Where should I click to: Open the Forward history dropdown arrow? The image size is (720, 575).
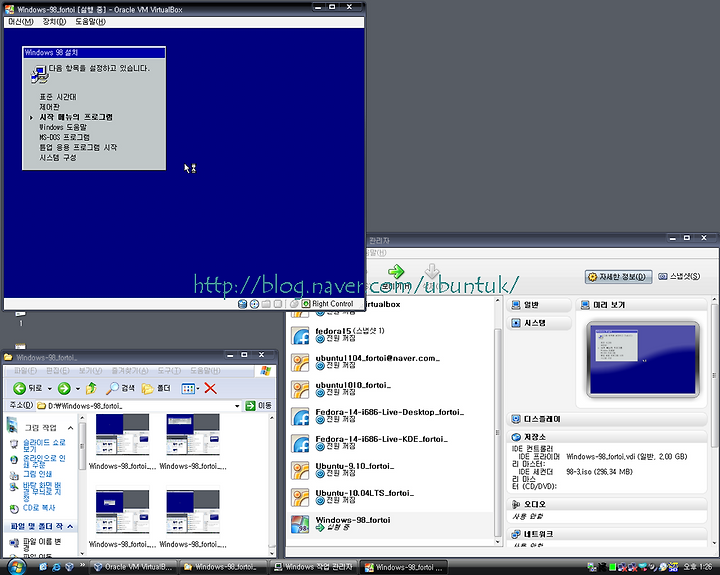click(x=78, y=389)
